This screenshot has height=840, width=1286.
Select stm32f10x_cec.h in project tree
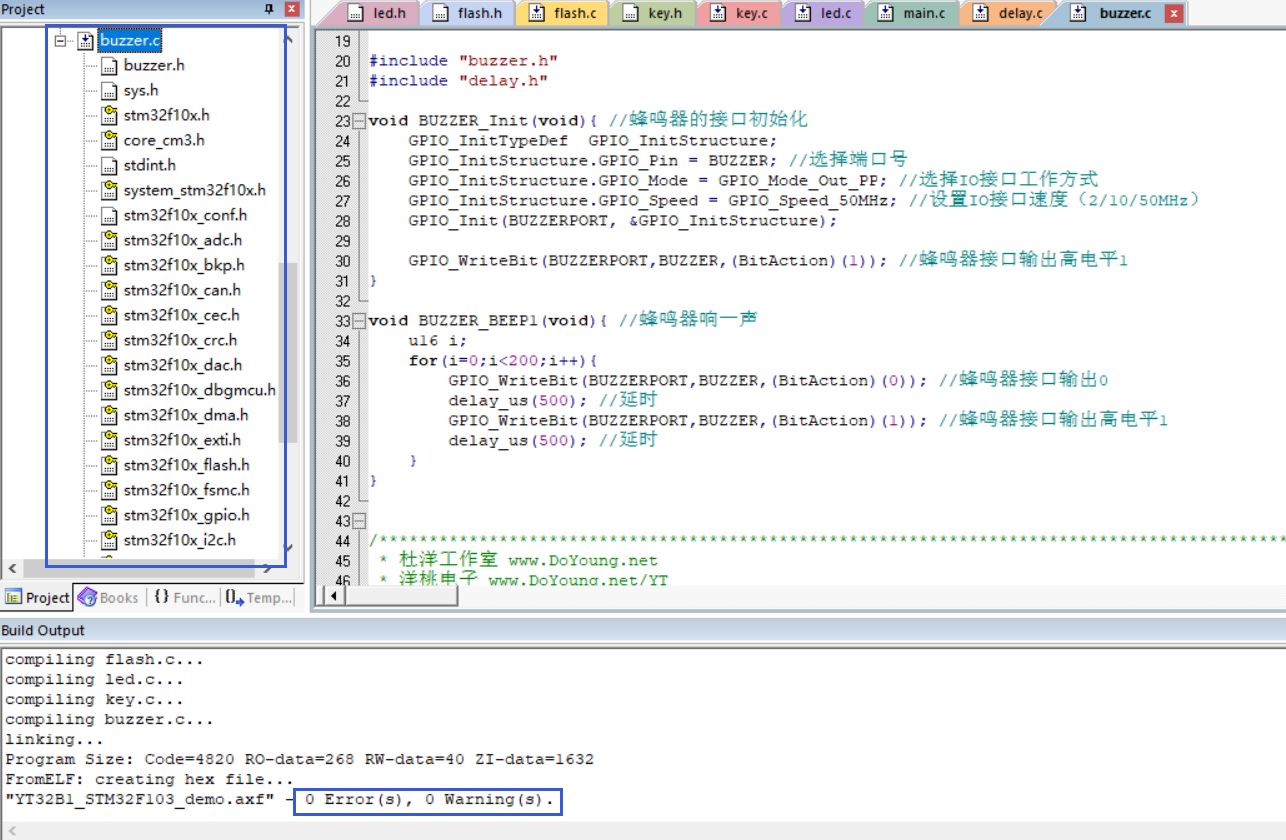pos(181,315)
